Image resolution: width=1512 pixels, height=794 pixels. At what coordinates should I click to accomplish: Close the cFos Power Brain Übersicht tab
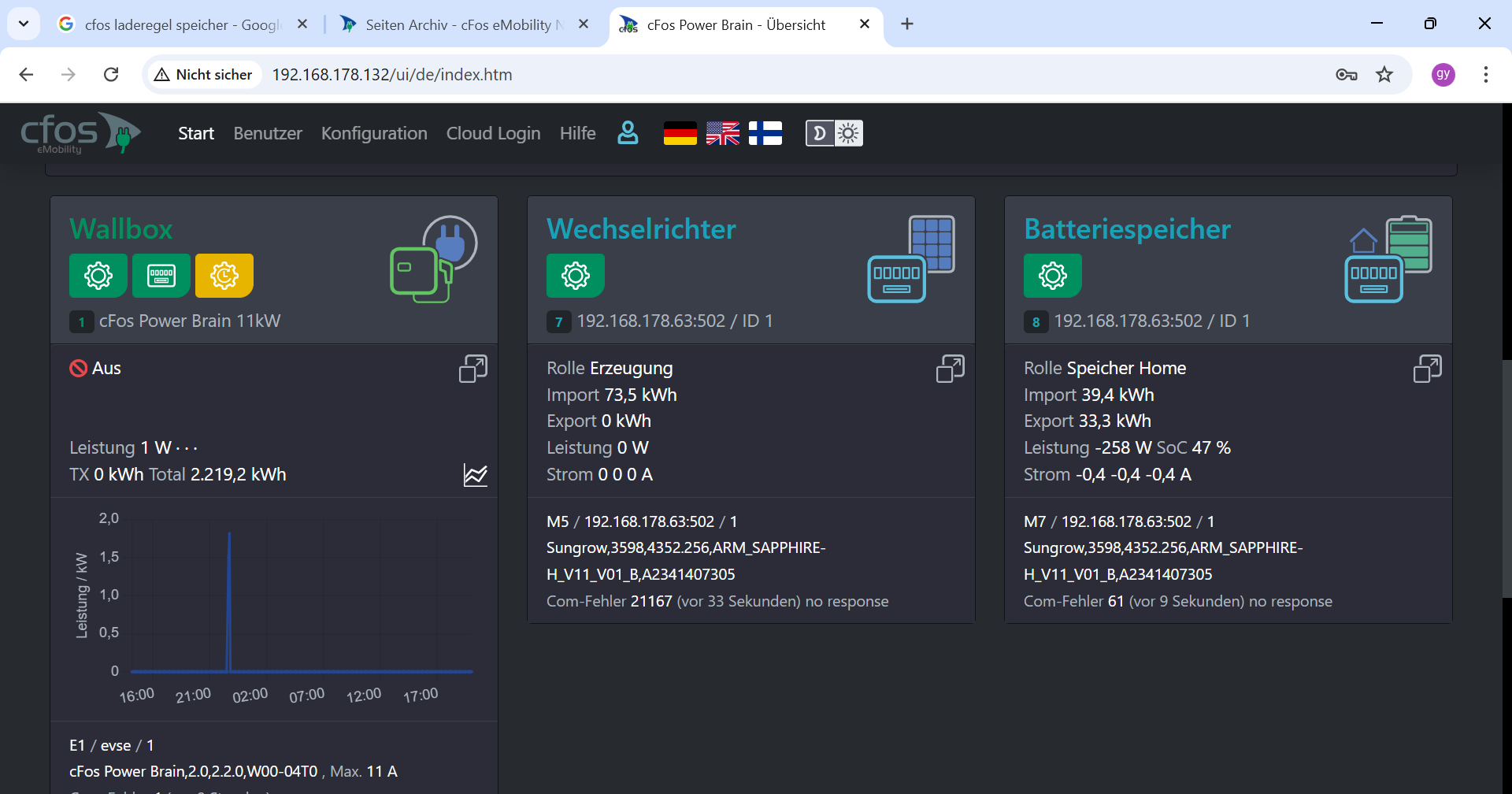(x=865, y=24)
